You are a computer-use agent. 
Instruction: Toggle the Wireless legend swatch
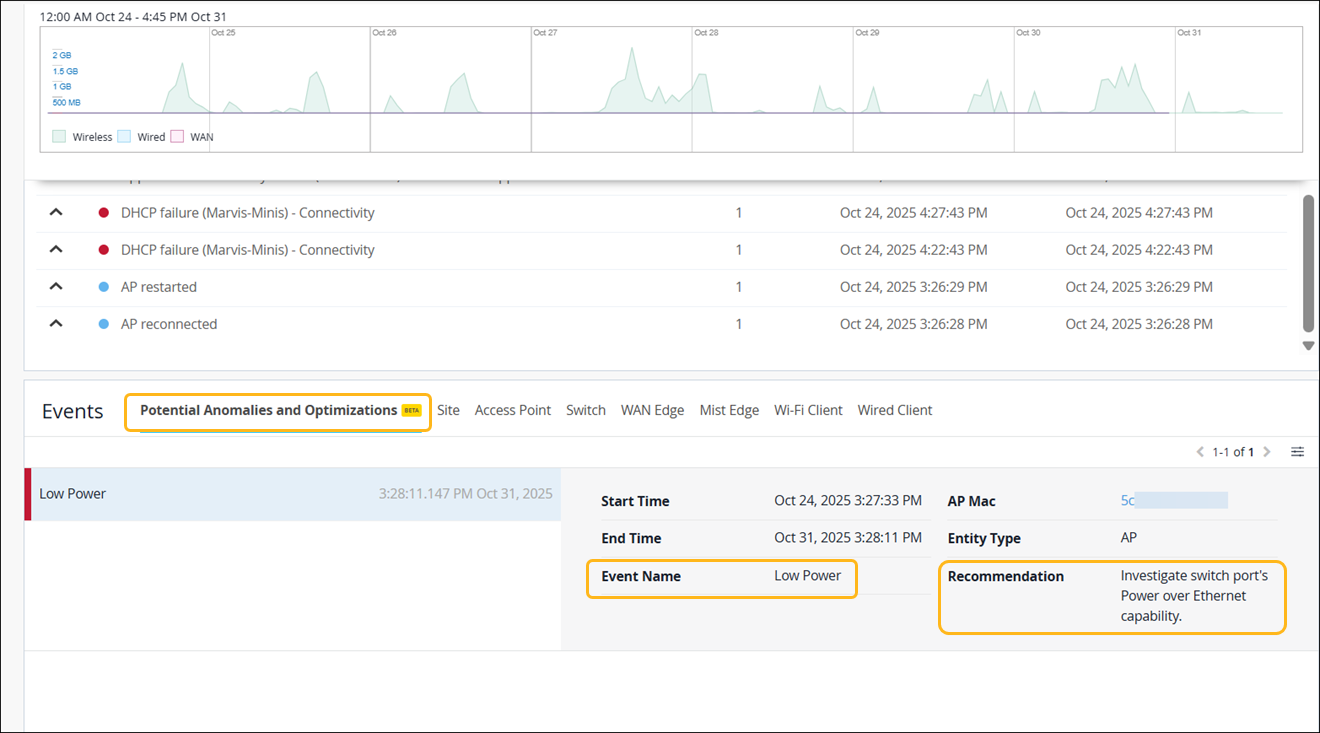point(59,137)
